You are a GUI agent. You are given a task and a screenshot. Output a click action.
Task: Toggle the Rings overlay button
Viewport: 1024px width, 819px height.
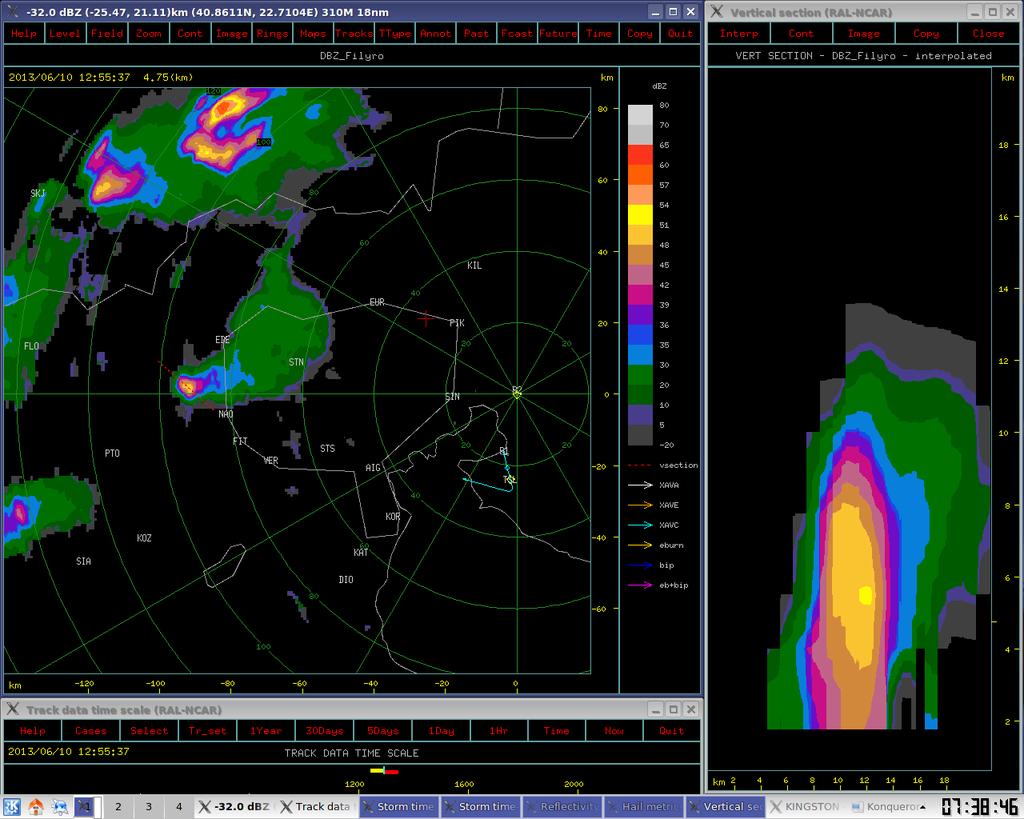pyautogui.click(x=272, y=33)
